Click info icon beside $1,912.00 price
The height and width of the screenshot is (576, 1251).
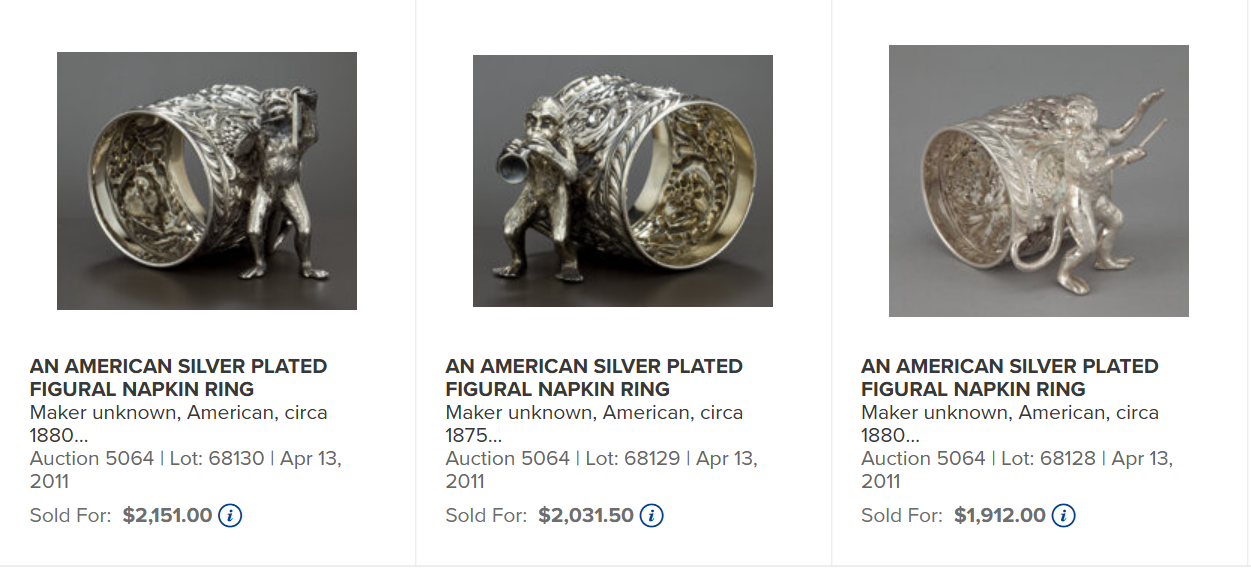pos(1063,516)
